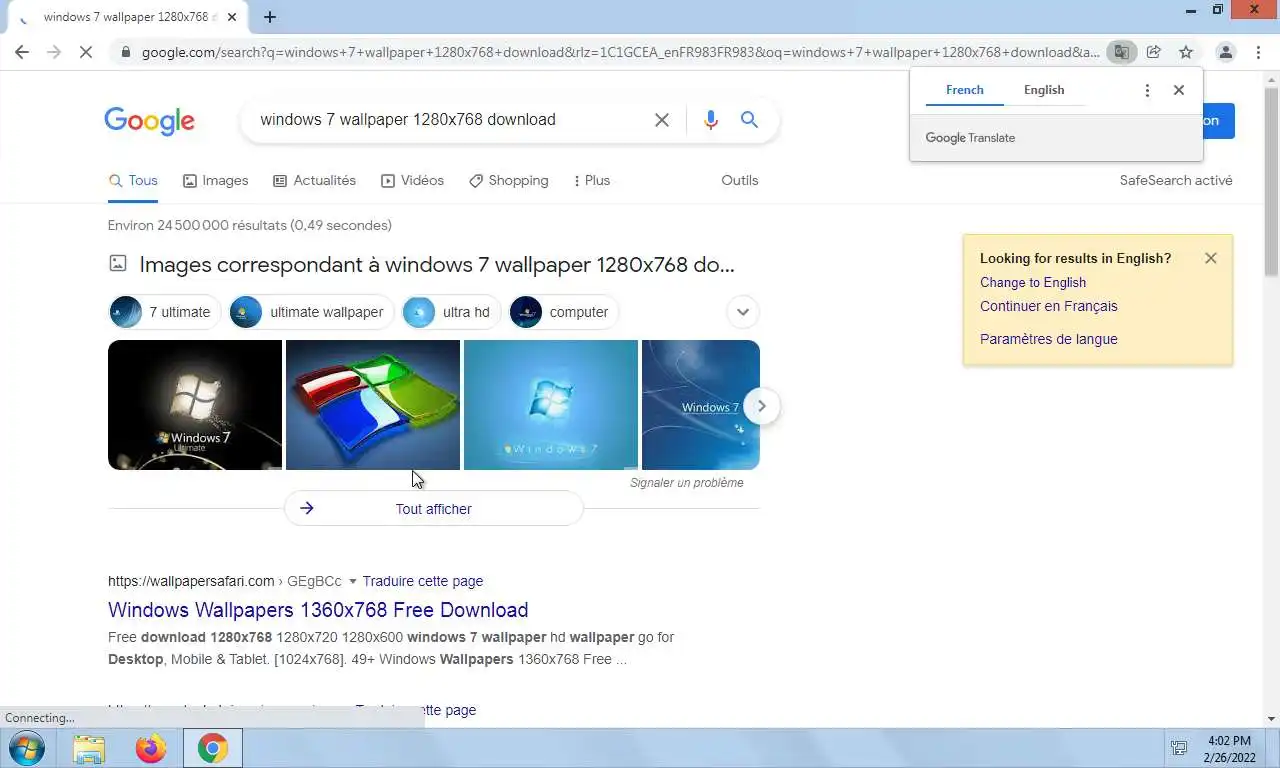
Task: Open File Explorer from taskbar
Action: pos(89,748)
